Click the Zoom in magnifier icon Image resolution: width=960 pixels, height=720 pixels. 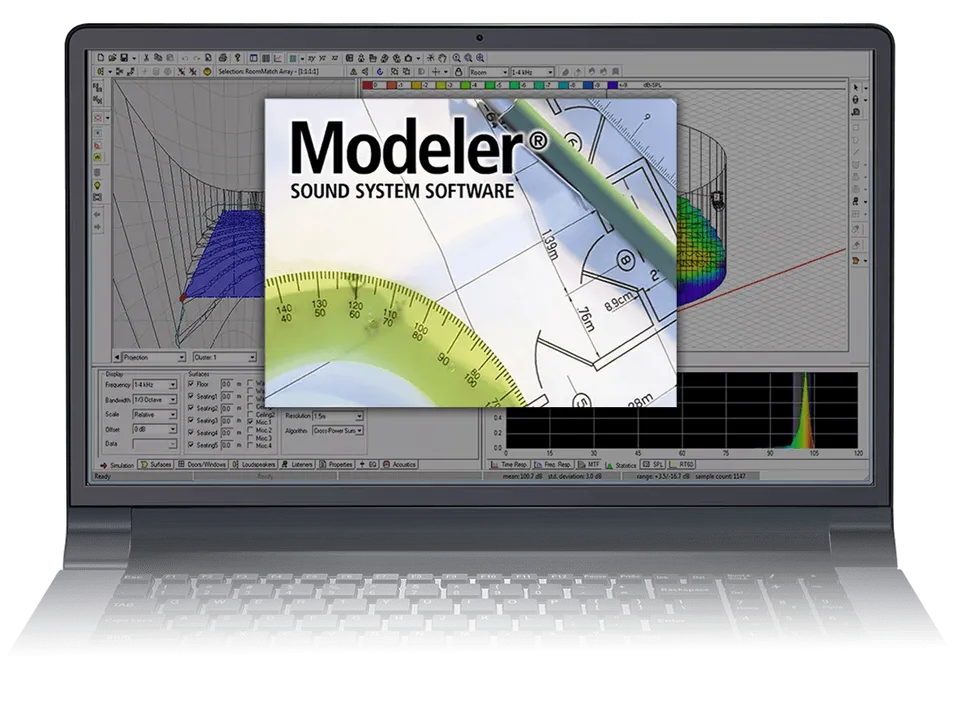pos(457,58)
